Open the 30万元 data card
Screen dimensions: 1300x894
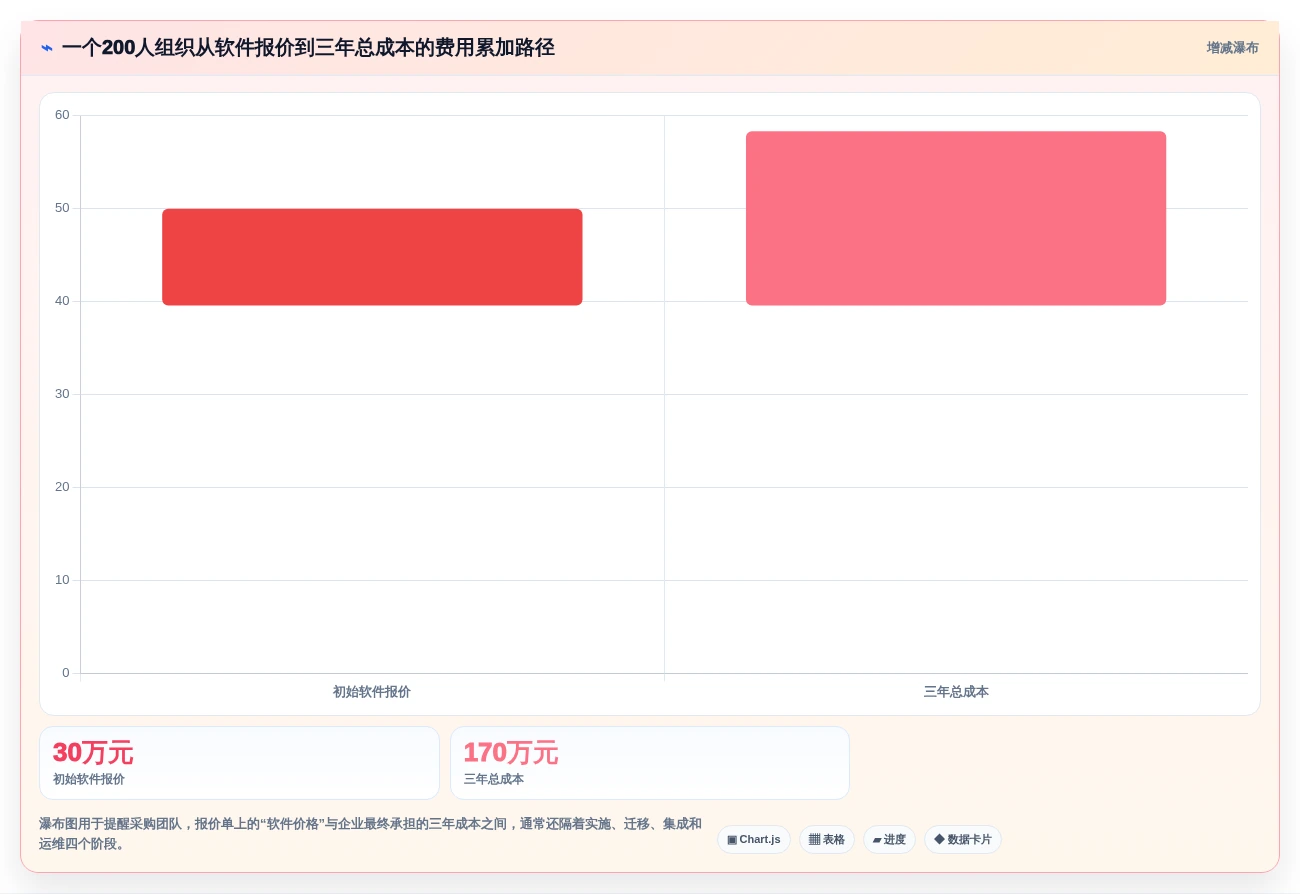click(239, 763)
